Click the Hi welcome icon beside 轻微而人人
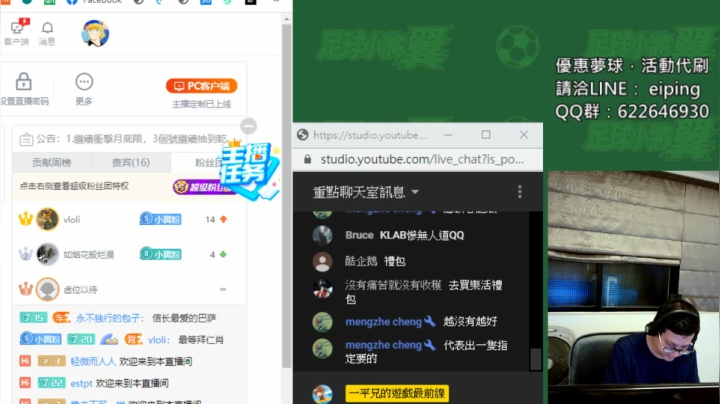Screen dimensions: 720x404 pyautogui.click(x=25, y=361)
